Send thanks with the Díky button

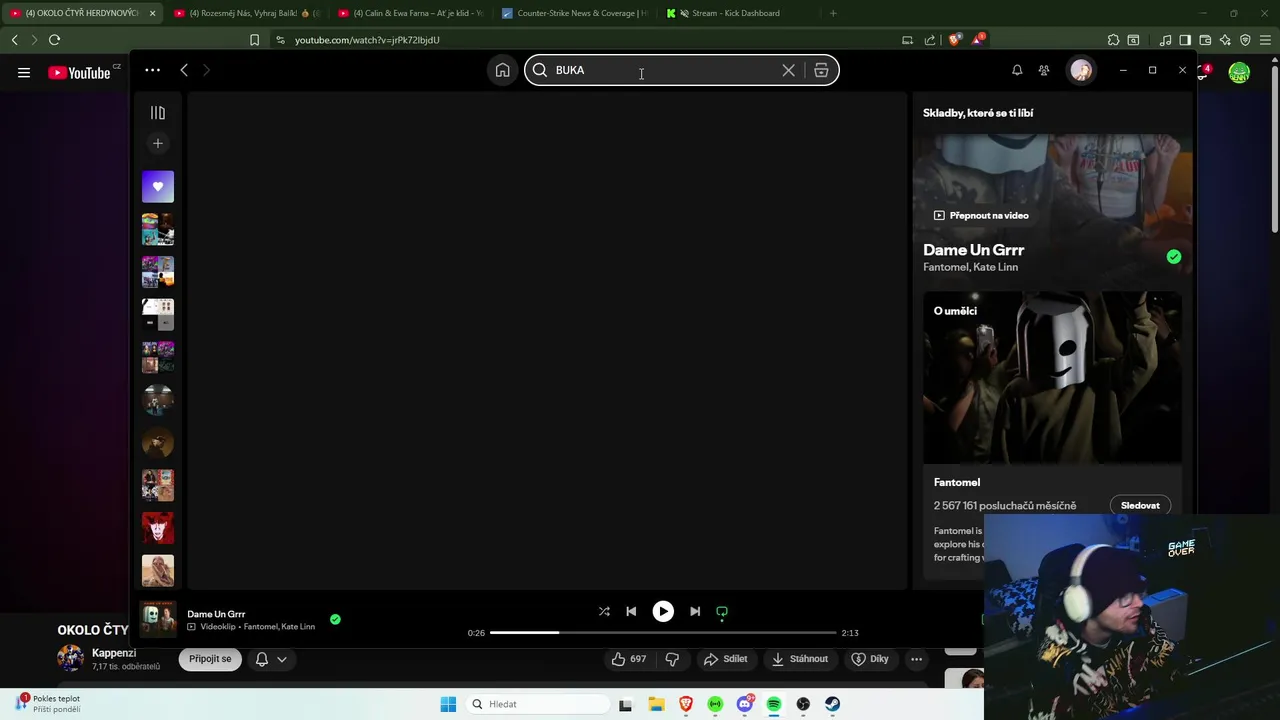tap(869, 659)
